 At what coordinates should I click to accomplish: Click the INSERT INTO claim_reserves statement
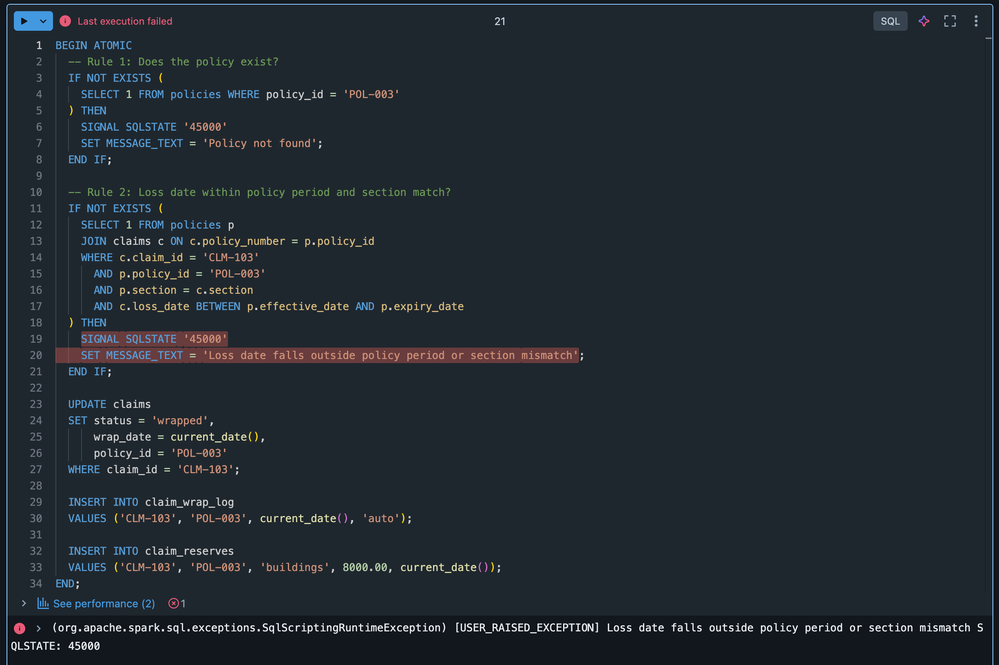(150, 551)
